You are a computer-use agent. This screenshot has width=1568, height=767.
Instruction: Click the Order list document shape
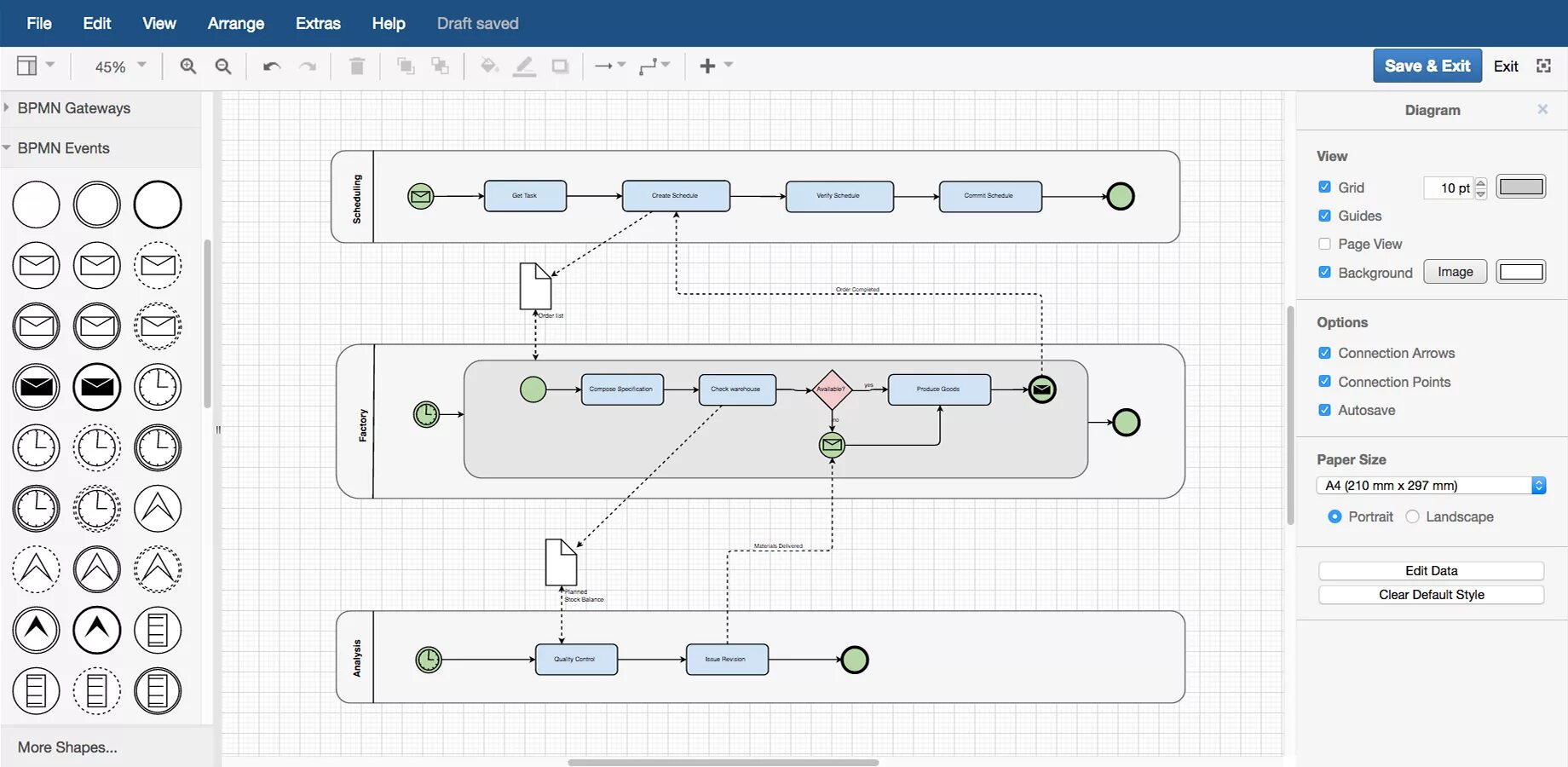point(535,285)
